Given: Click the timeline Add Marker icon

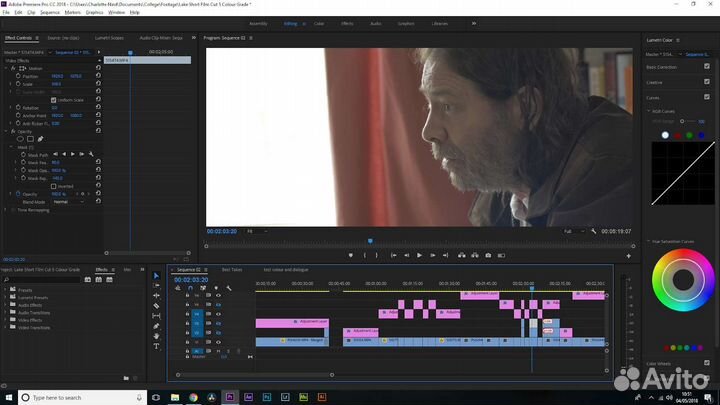Looking at the screenshot, I should tap(216, 288).
